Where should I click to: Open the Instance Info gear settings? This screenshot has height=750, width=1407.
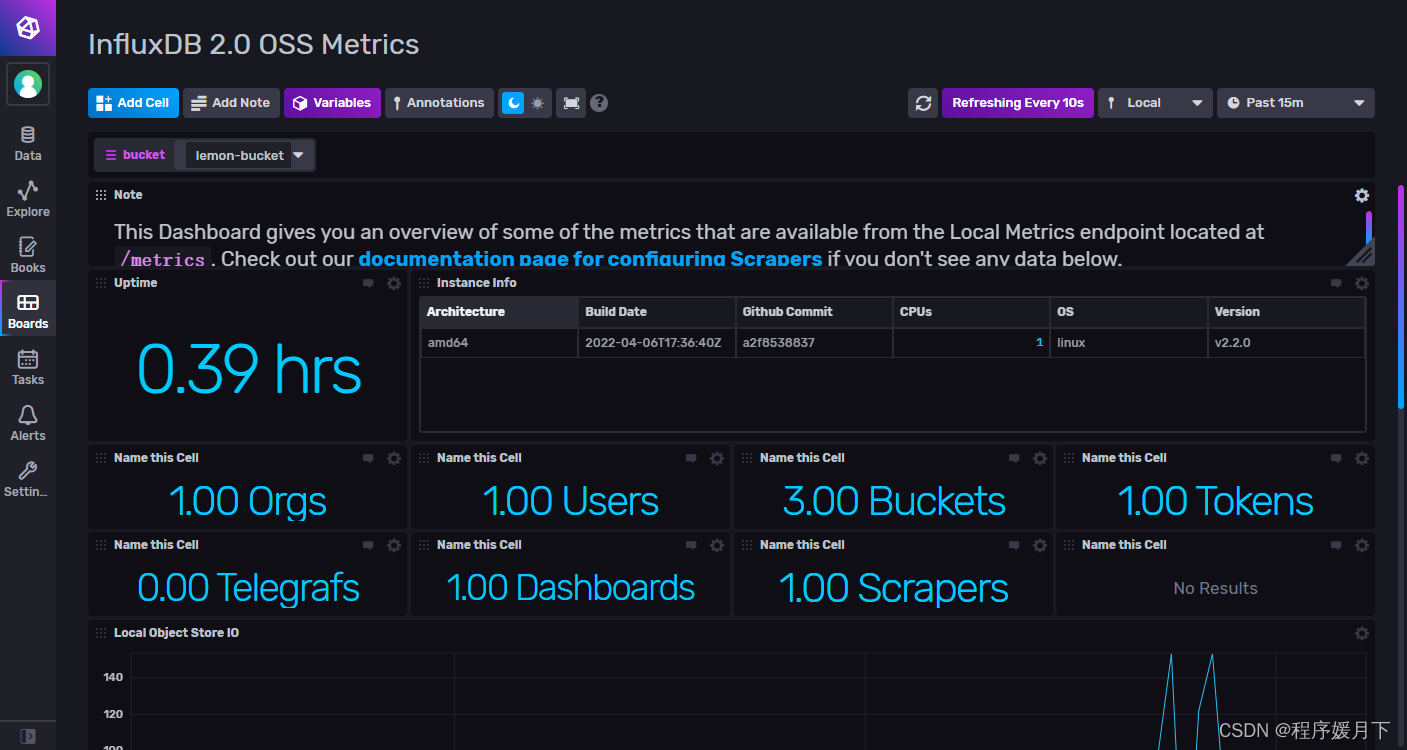pos(1361,283)
